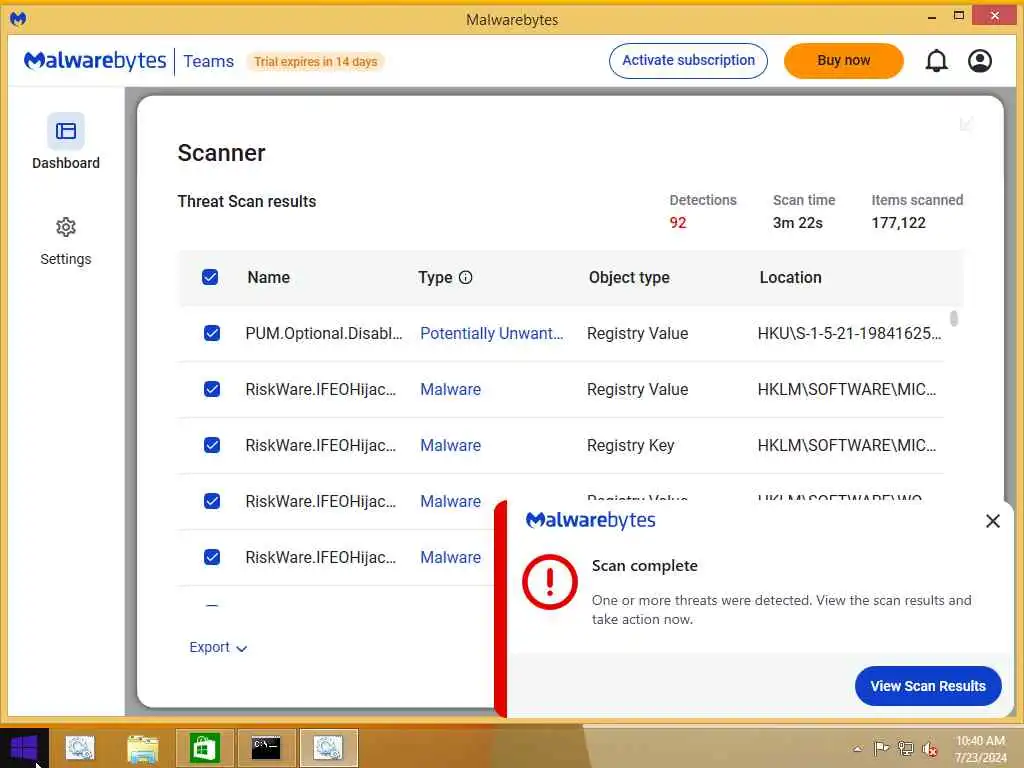Click the scan time value 3m 22s

(x=797, y=223)
